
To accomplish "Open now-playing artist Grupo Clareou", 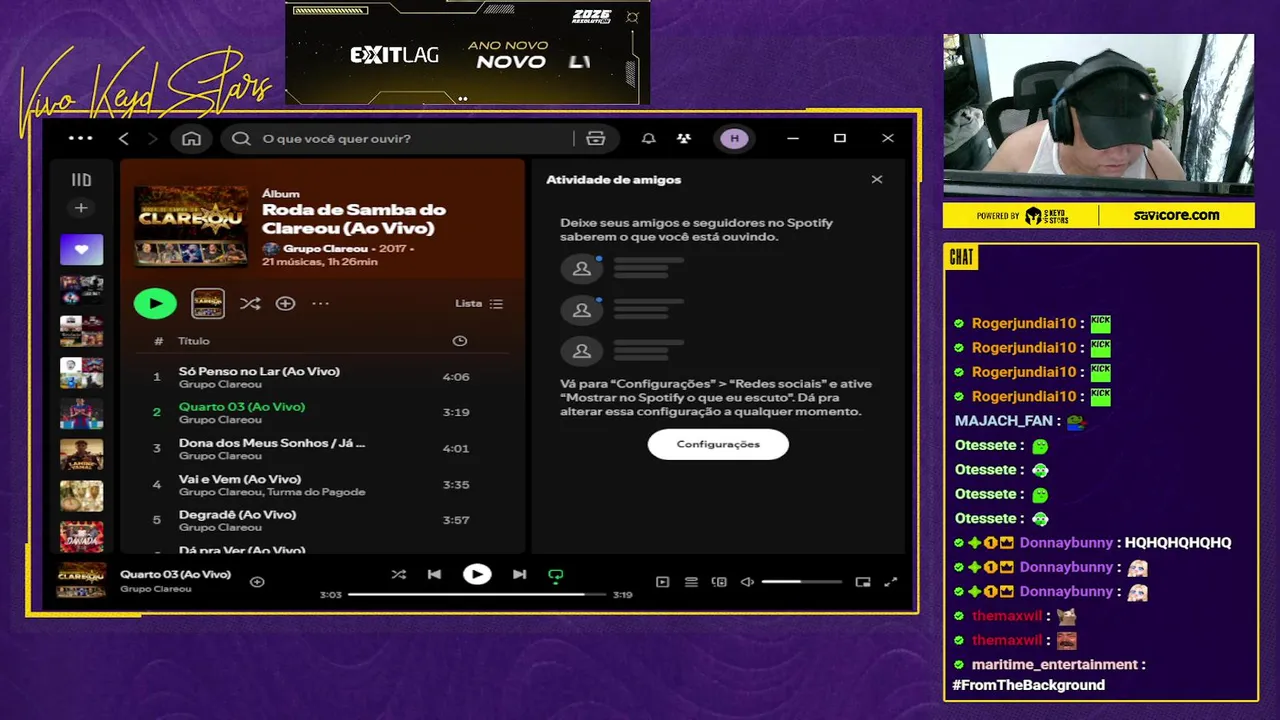I will 155,589.
